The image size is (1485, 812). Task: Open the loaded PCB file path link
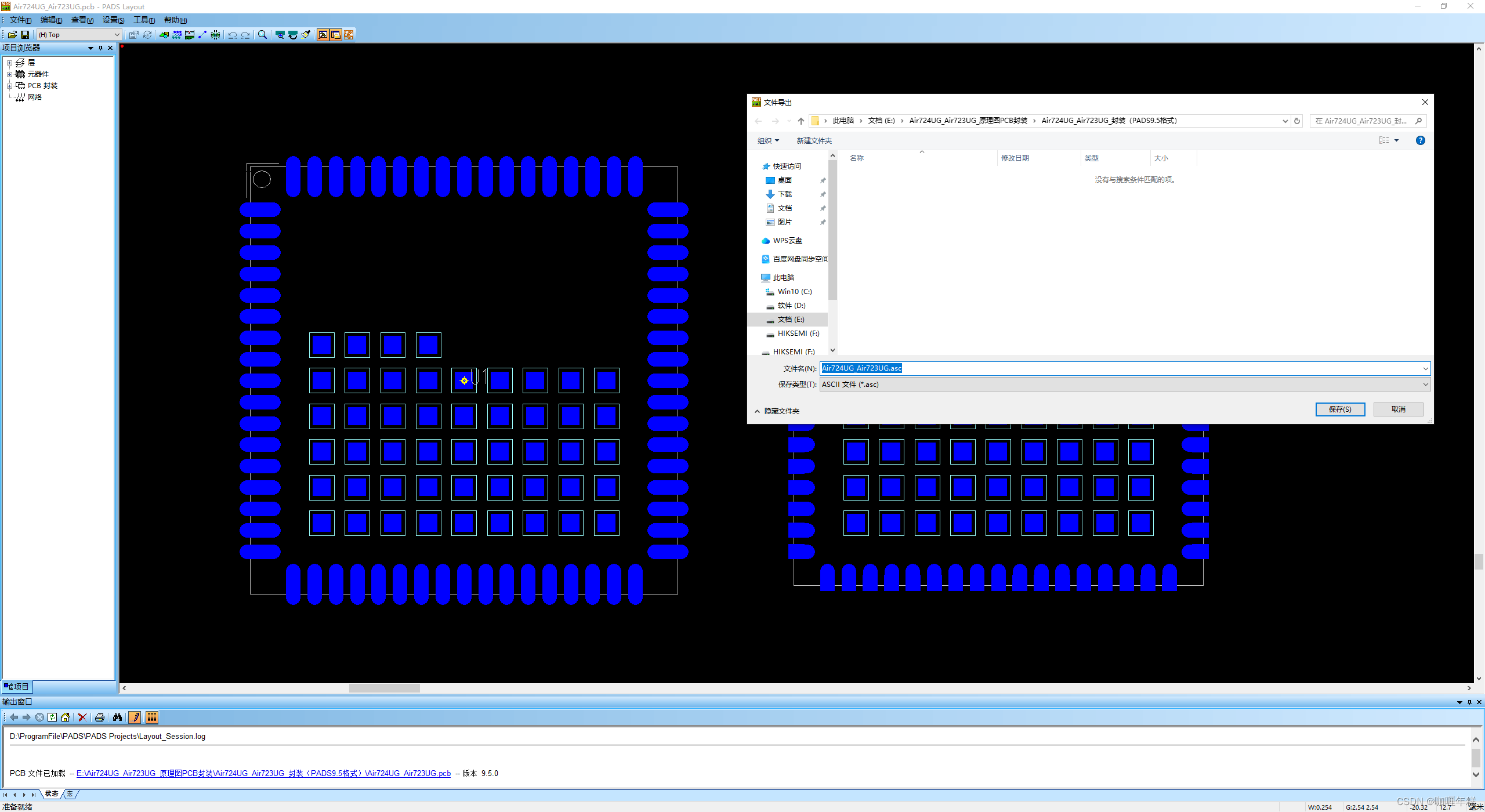point(263,773)
